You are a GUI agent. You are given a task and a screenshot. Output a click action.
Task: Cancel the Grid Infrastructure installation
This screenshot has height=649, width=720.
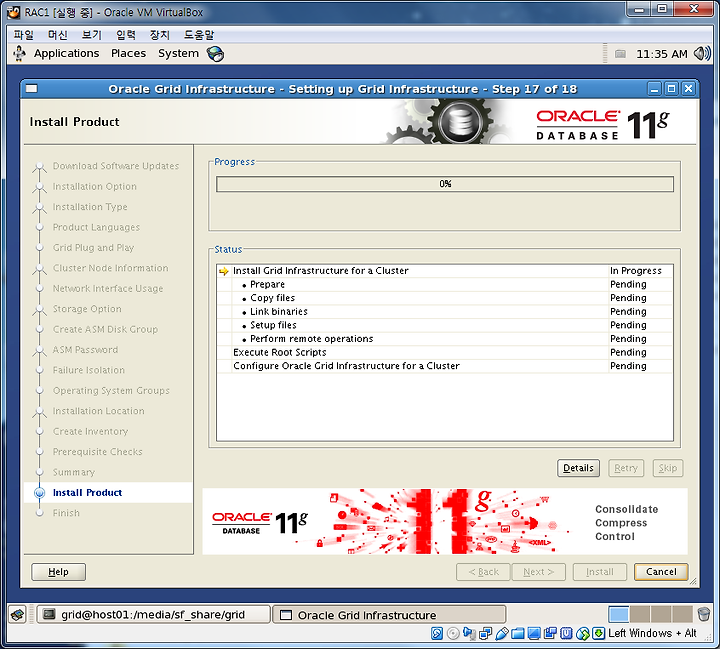(x=661, y=572)
